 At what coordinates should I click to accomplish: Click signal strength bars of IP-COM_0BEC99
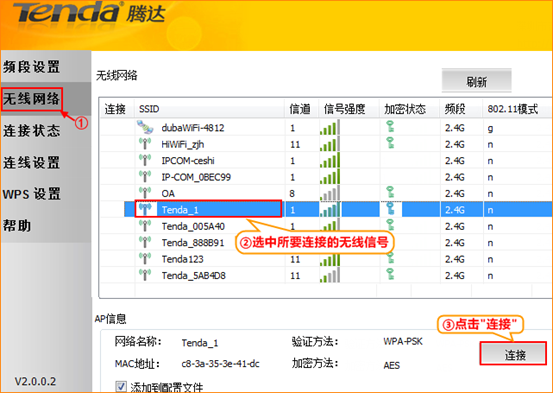pos(330,176)
